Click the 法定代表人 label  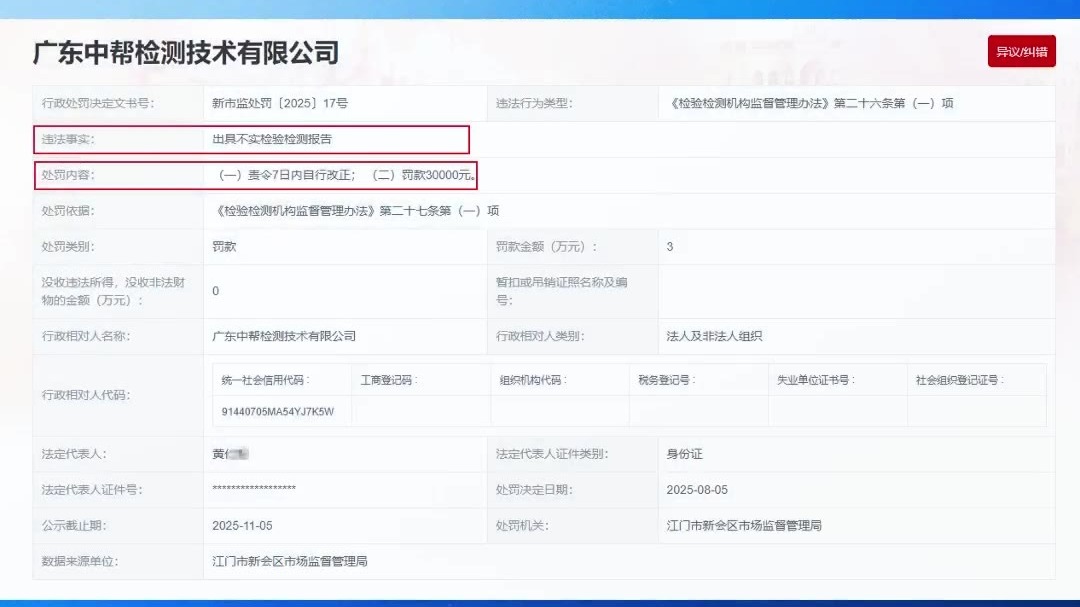74,454
